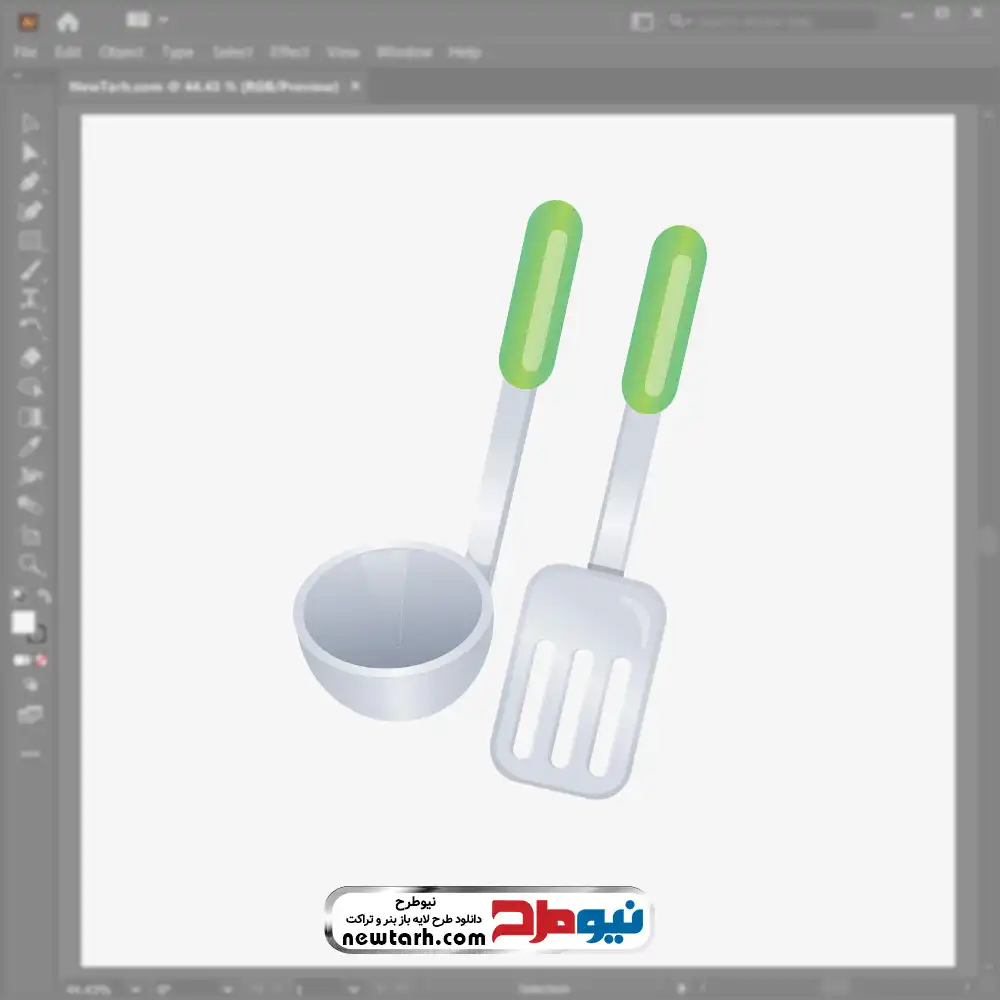The image size is (1000, 1000).
Task: Select the Rectangle tool
Action: click(30, 241)
